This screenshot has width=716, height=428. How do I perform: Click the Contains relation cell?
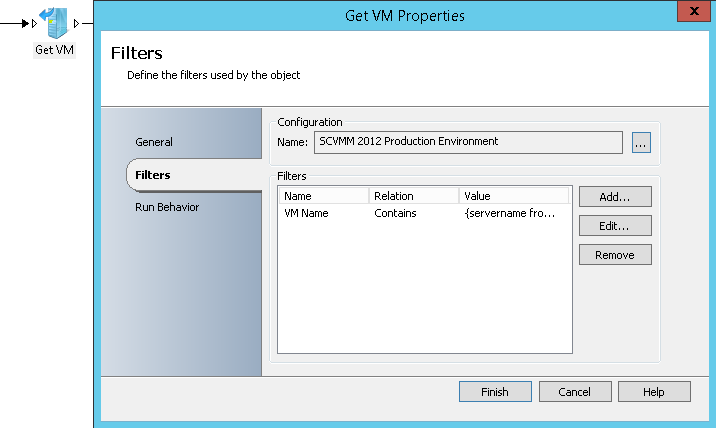395,213
